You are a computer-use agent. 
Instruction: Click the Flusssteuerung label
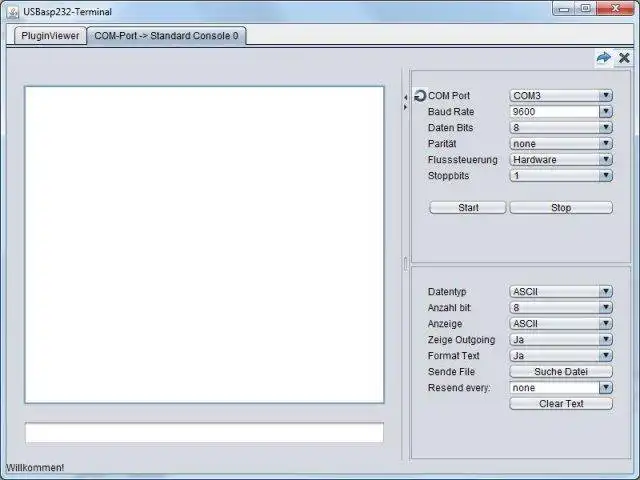coord(462,160)
